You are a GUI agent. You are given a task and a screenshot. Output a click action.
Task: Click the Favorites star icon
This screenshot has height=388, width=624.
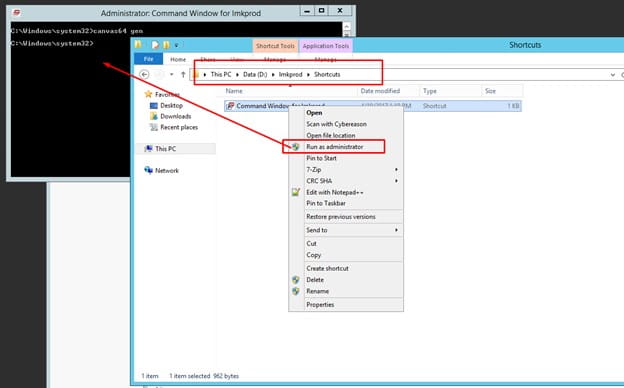click(148, 94)
